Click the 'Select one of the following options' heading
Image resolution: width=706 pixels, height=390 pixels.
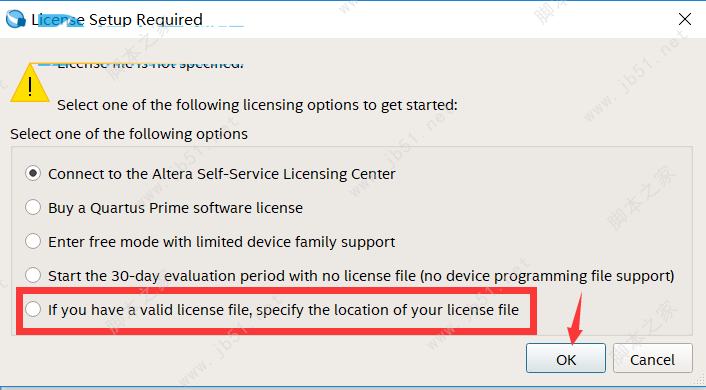point(129,134)
